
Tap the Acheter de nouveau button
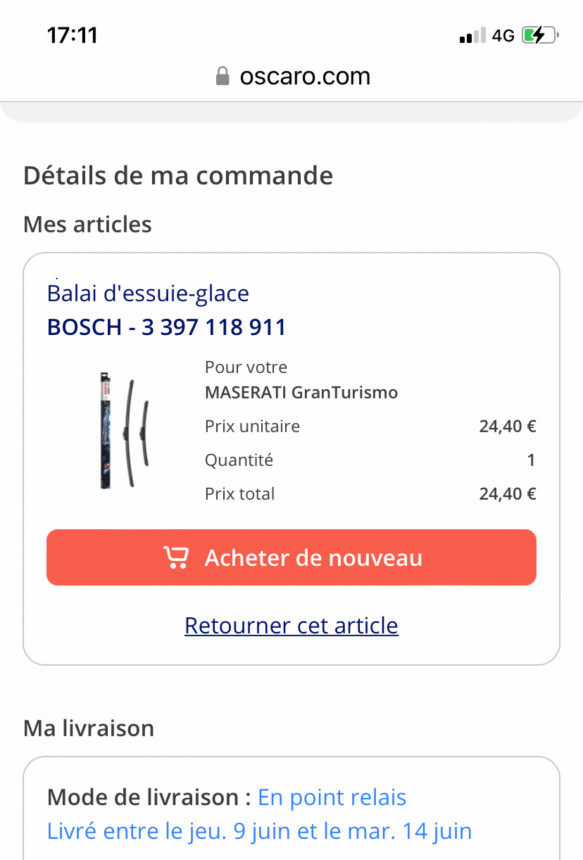point(291,557)
